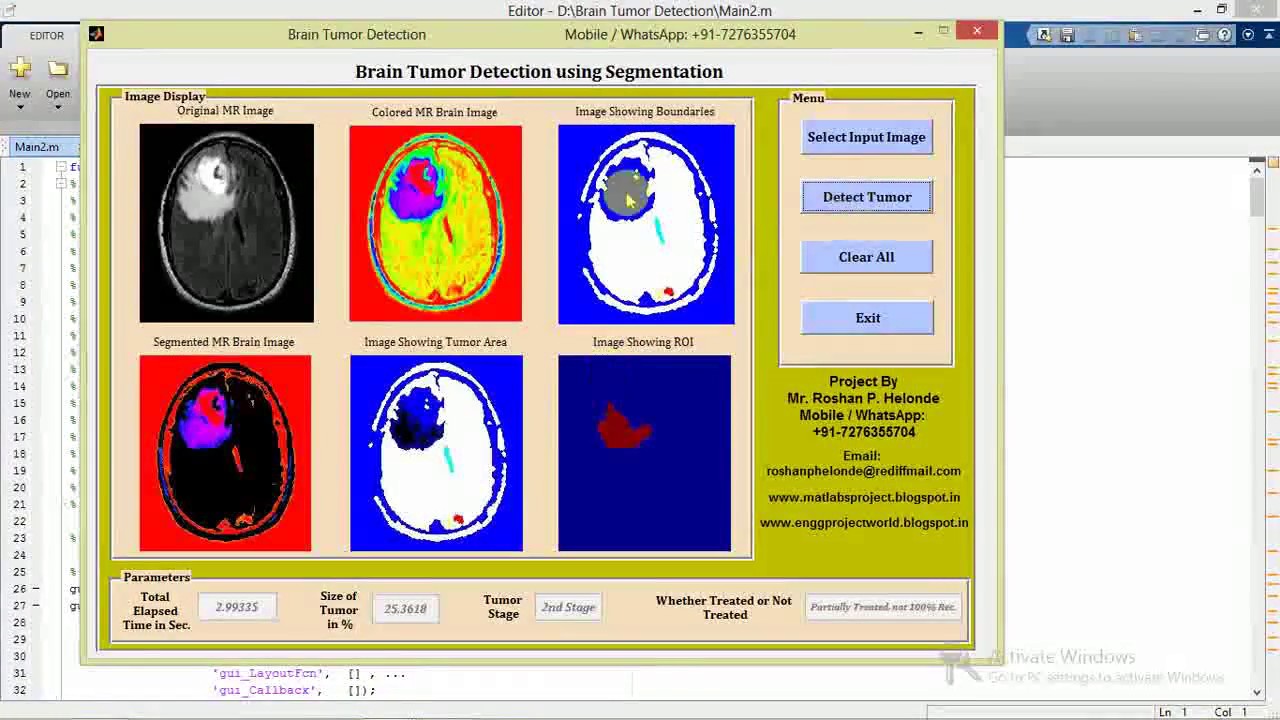Click the roshanphelonde@rediffmail.com email text

(x=864, y=471)
